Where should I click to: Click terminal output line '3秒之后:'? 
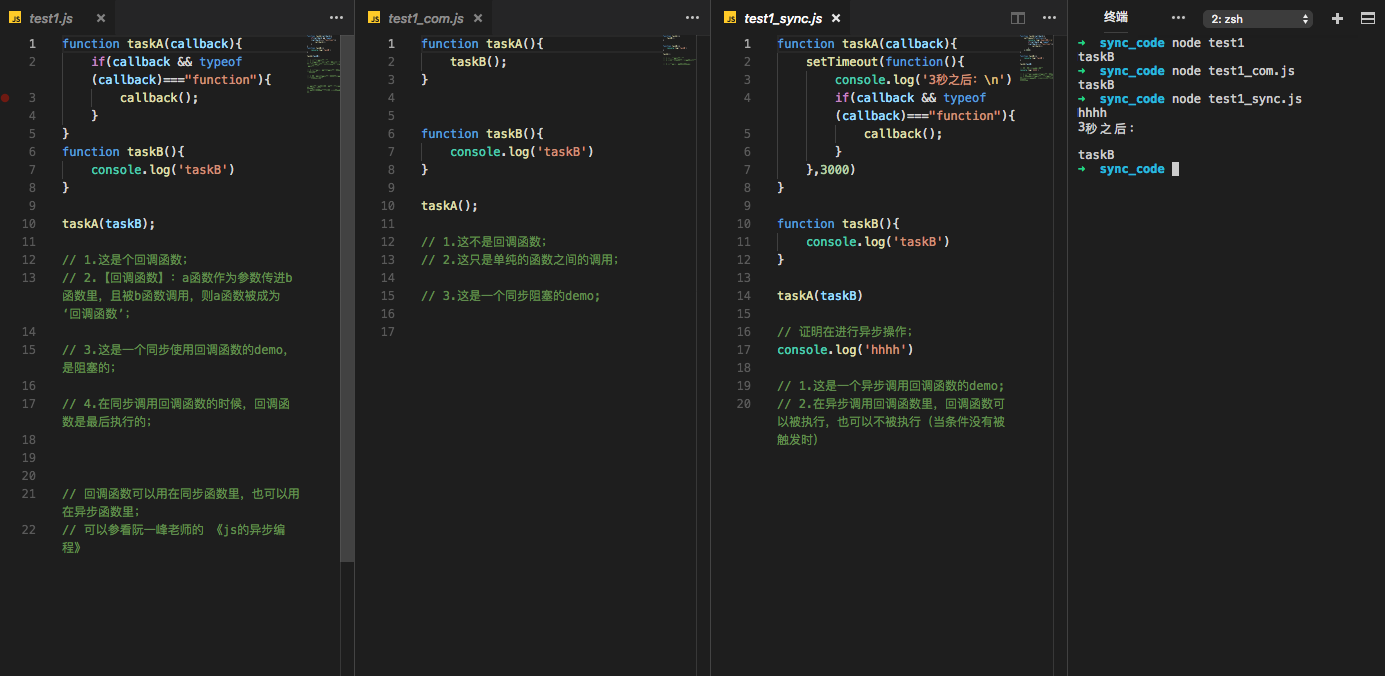coord(1107,128)
